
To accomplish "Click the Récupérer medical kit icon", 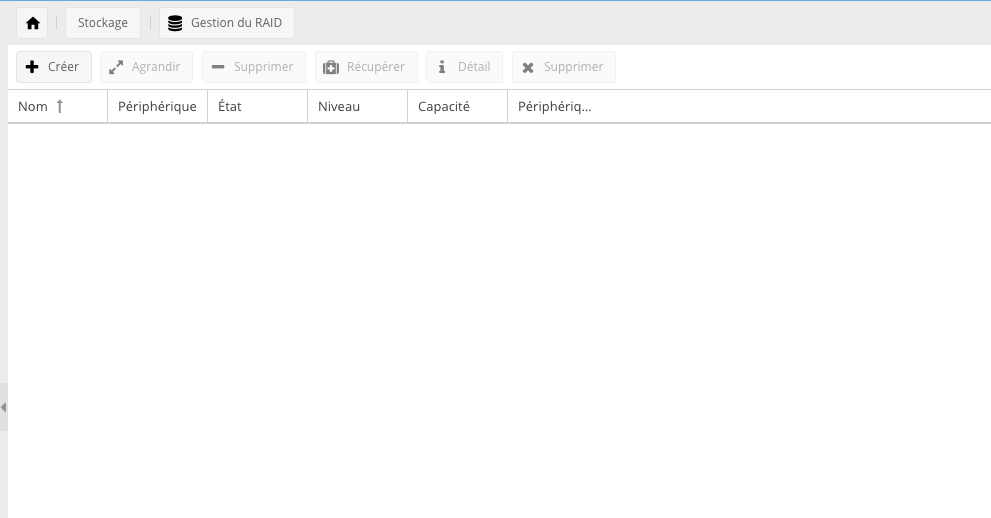I will 331,67.
